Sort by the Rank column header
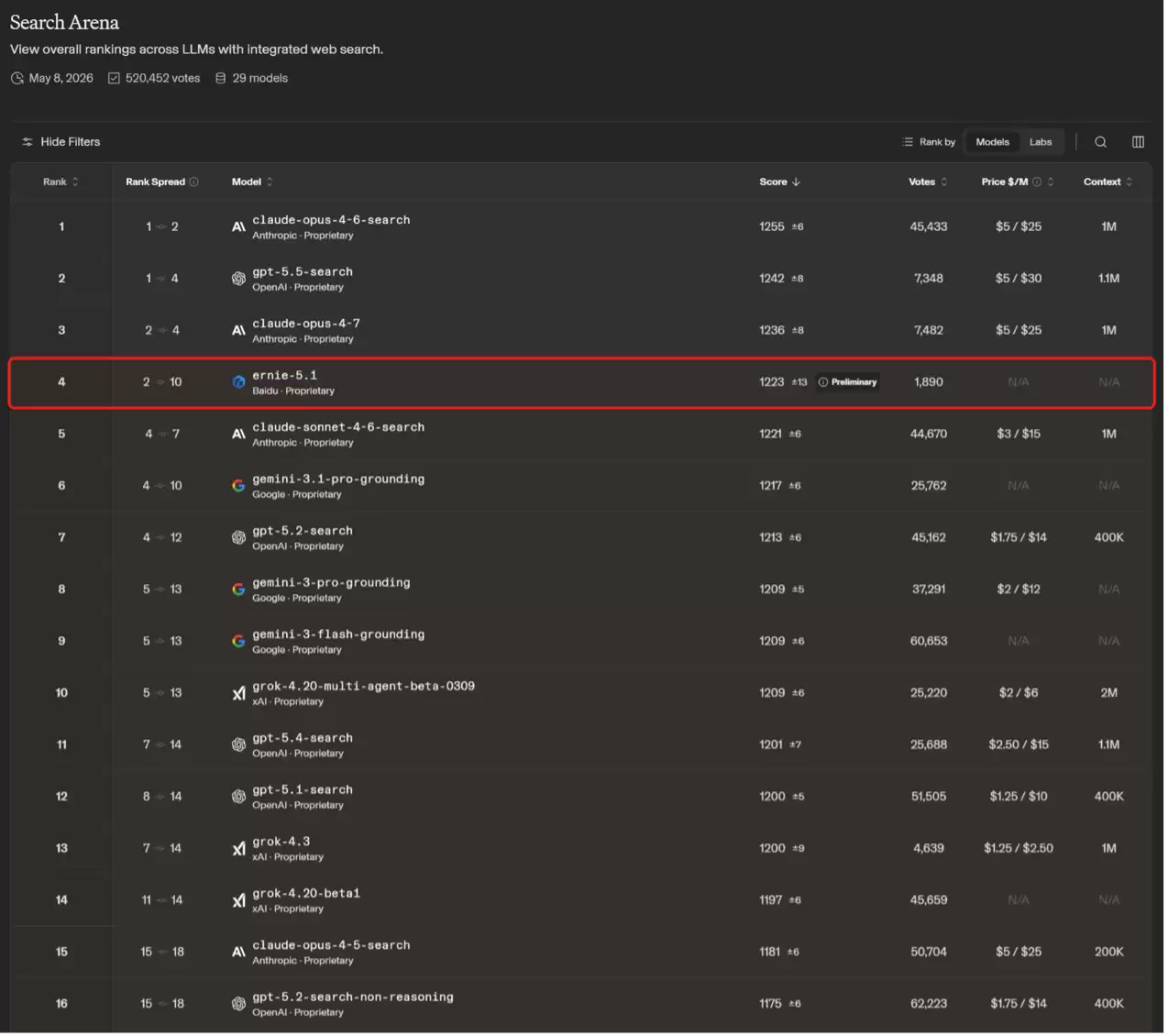 tap(61, 182)
